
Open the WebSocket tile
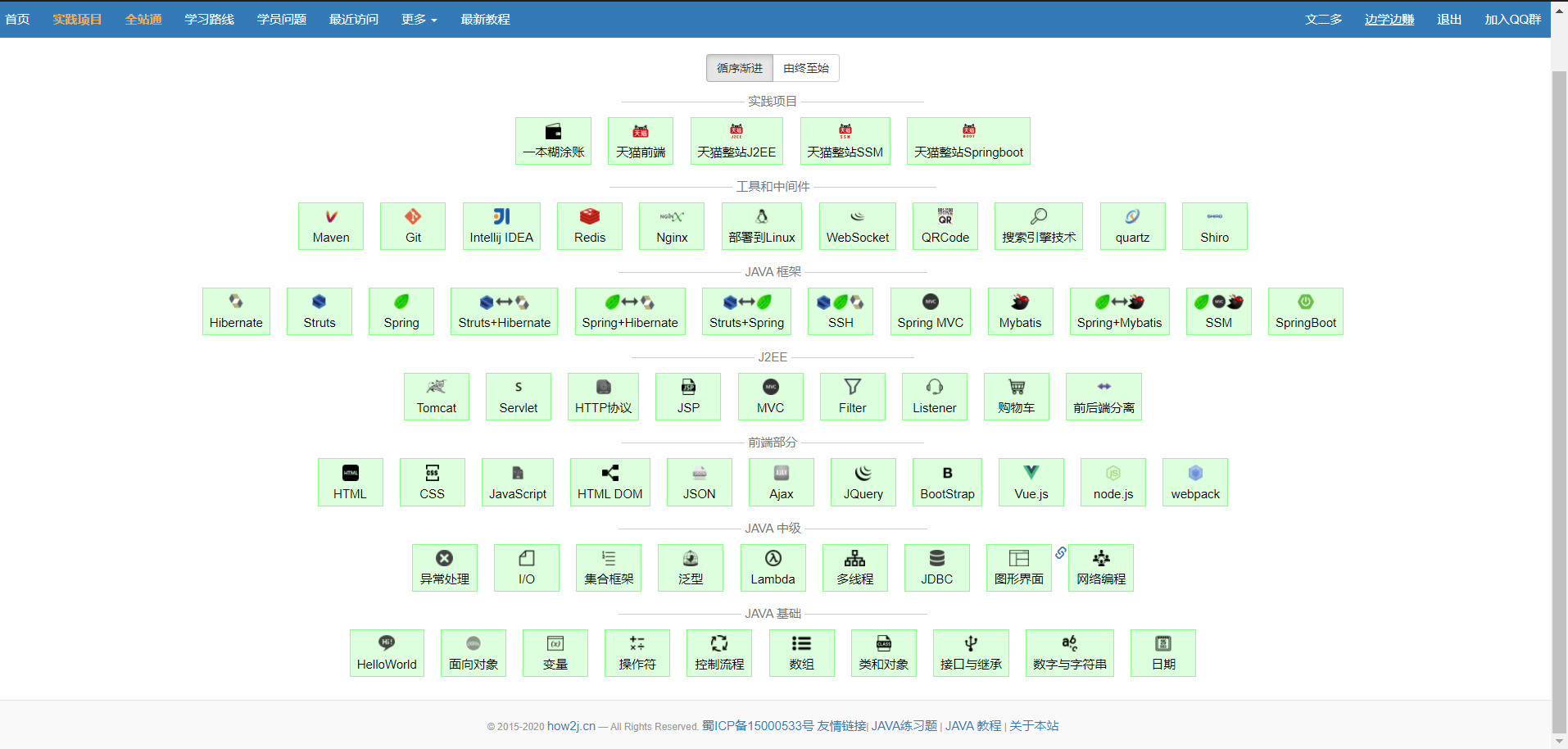[x=858, y=226]
